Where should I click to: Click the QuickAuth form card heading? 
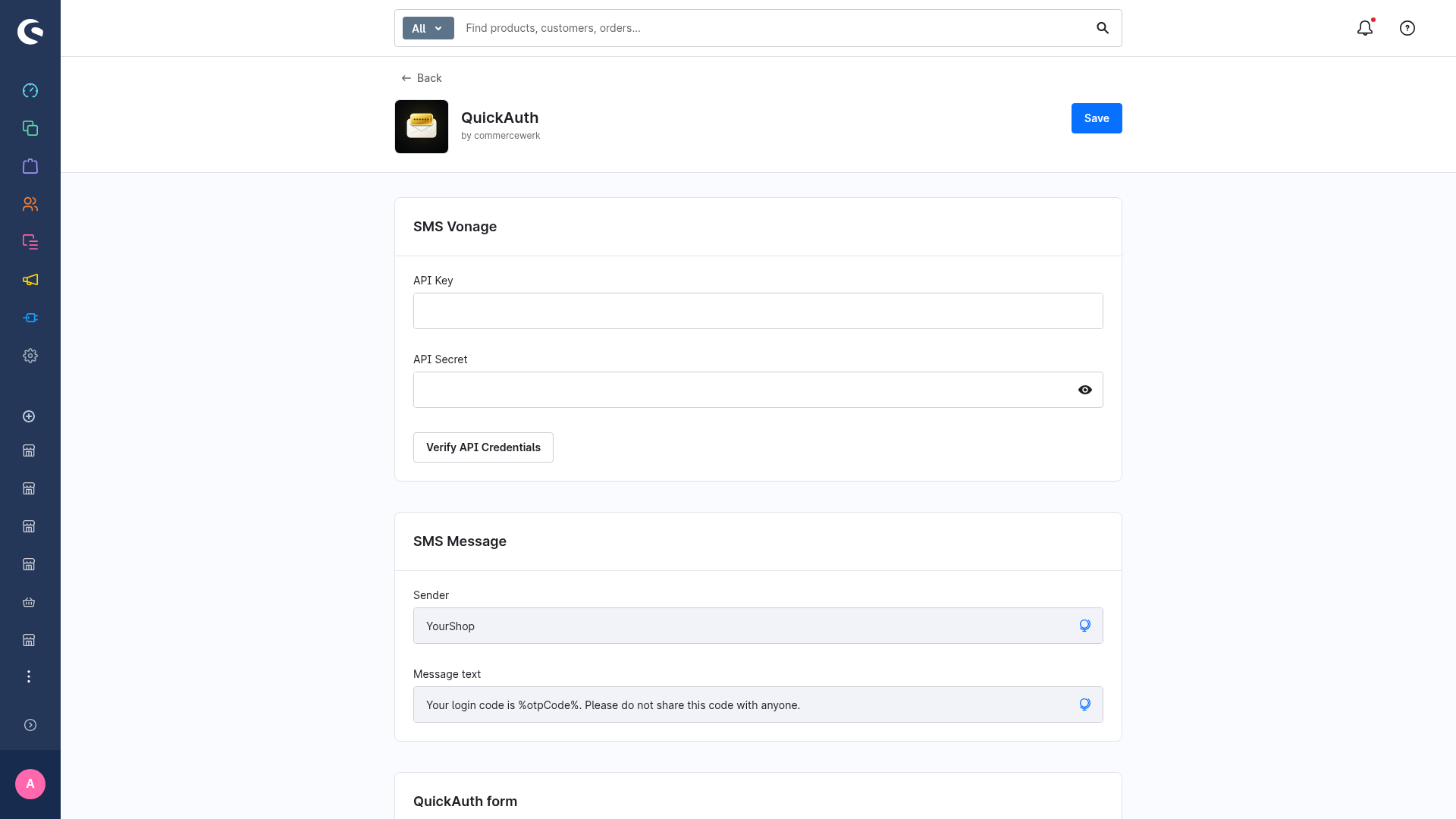(465, 802)
